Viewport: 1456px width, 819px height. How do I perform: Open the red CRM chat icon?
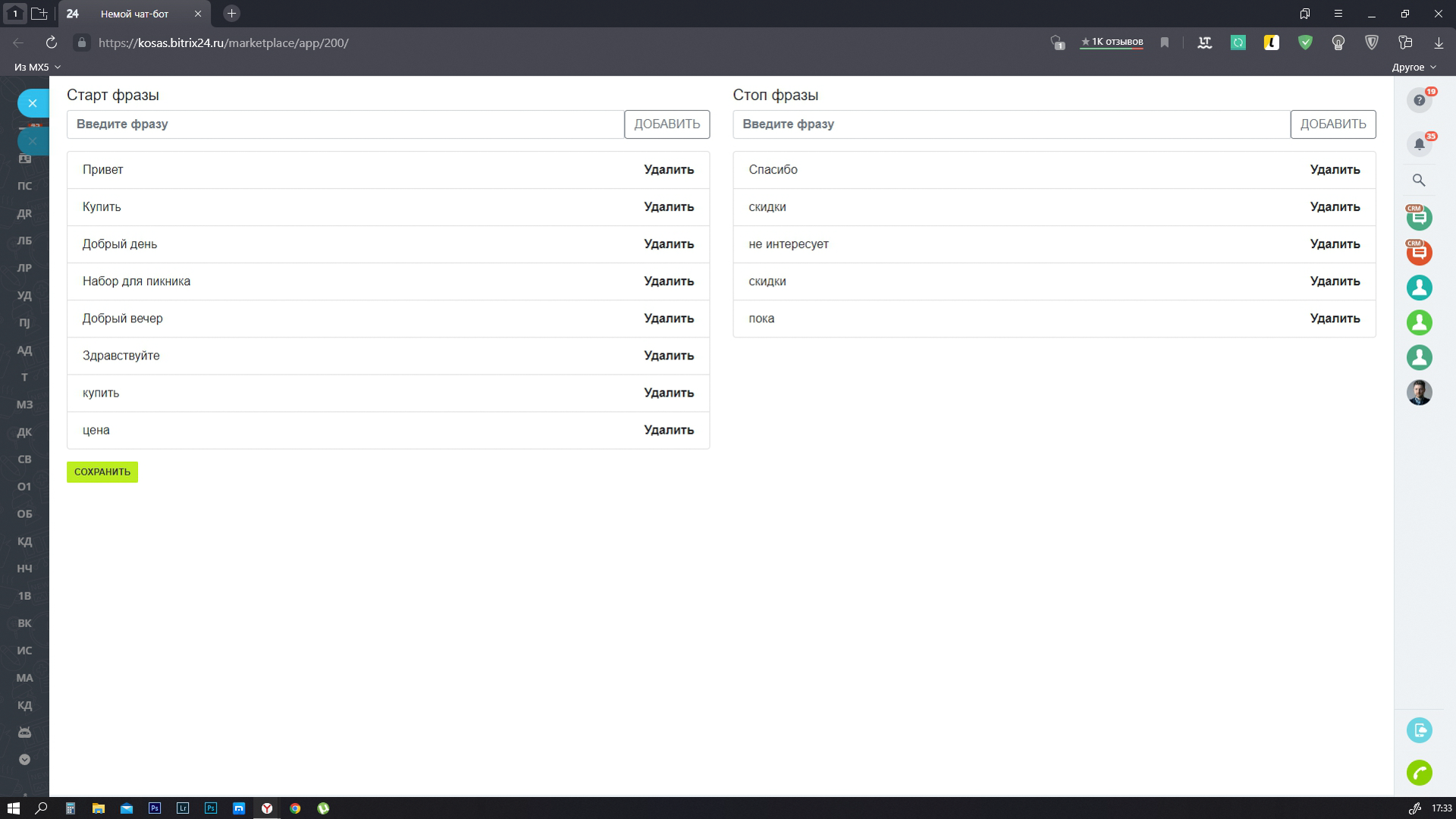1419,253
